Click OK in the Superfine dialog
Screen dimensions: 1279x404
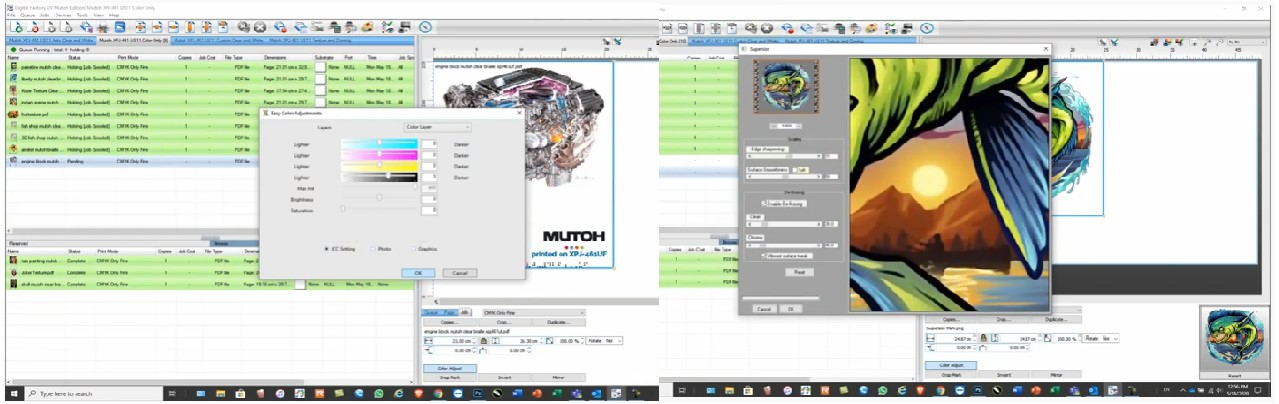[x=791, y=309]
